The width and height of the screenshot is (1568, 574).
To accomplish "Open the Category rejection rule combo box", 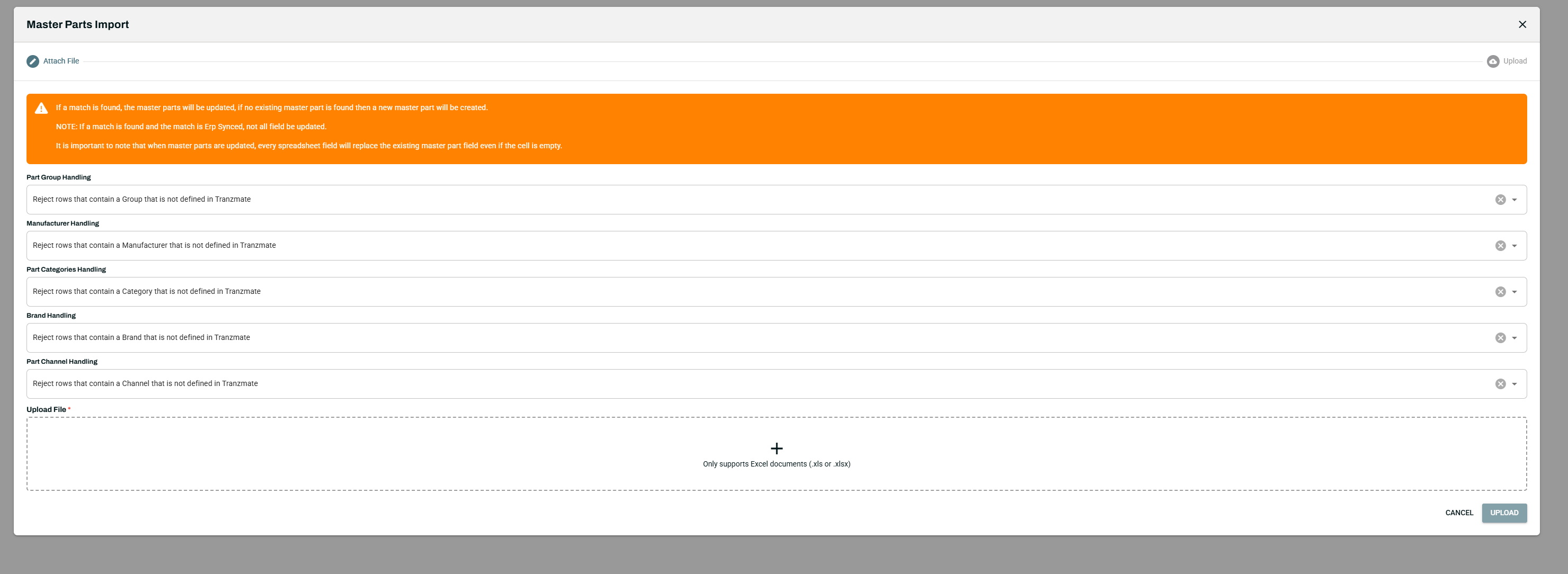I will (776, 292).
